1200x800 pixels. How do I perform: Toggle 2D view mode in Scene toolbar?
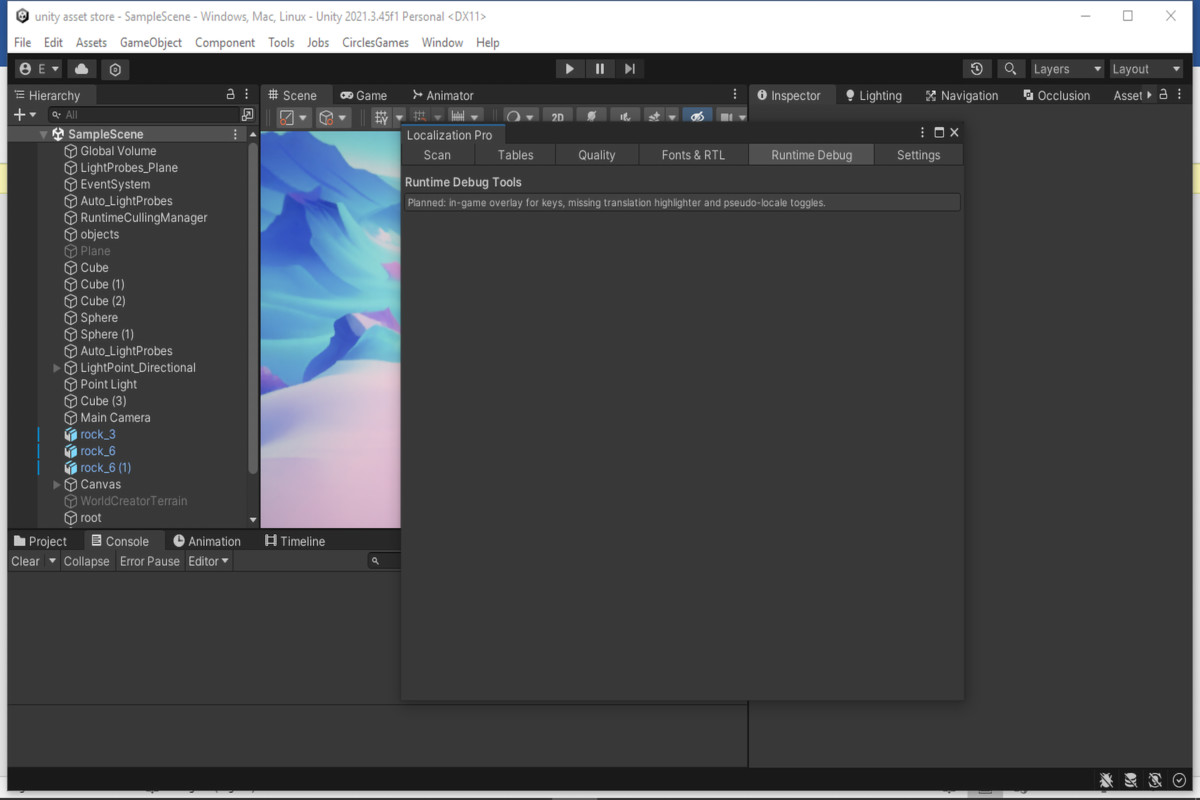558,116
